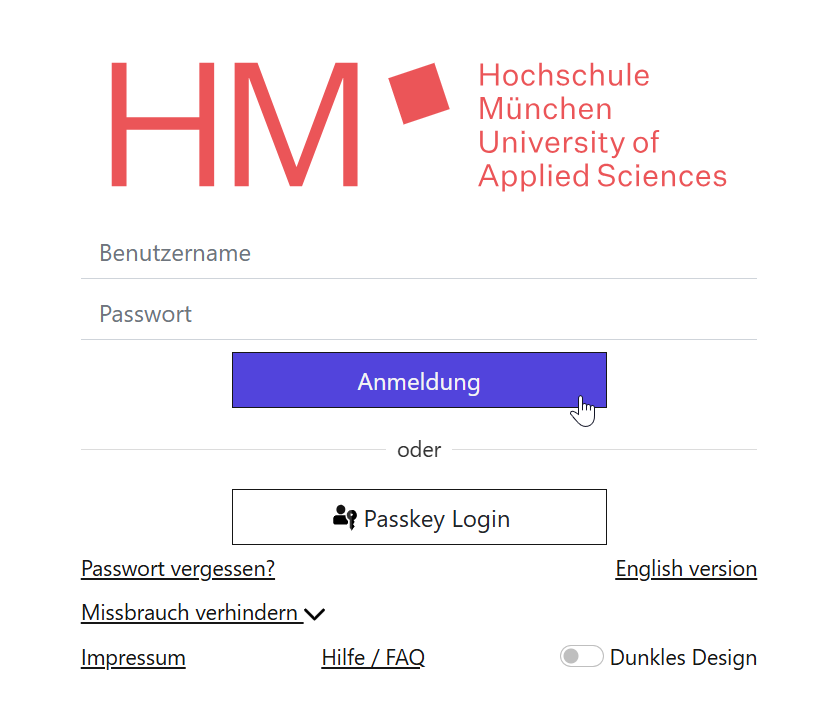This screenshot has height=725, width=834.
Task: Open the Impressum link
Action: tap(133, 658)
